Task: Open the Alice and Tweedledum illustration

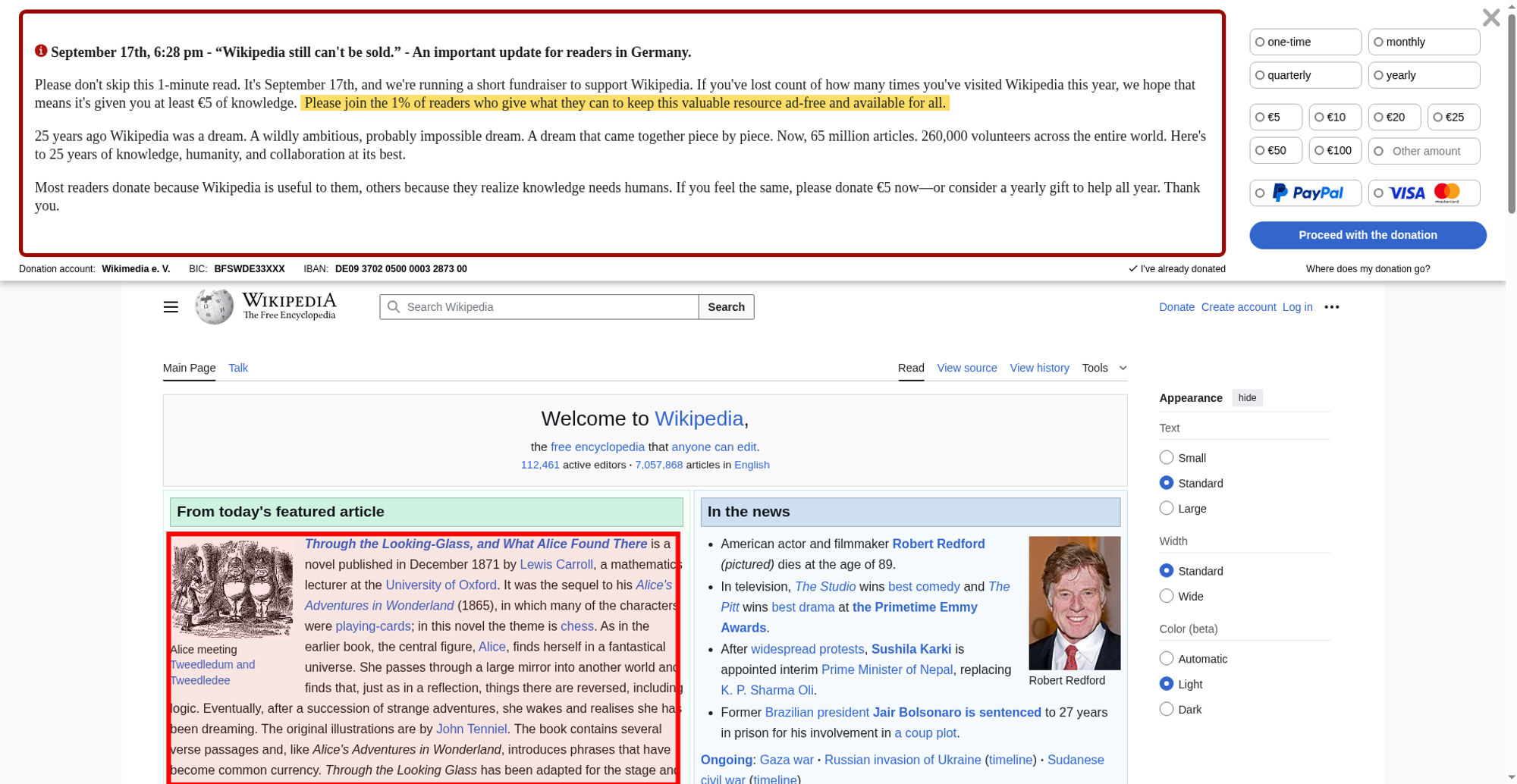Action: tap(233, 588)
